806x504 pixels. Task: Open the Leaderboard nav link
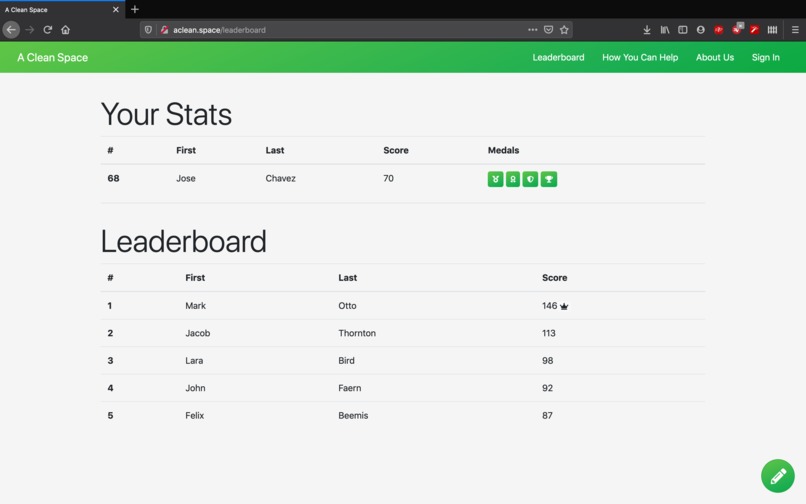pos(558,58)
